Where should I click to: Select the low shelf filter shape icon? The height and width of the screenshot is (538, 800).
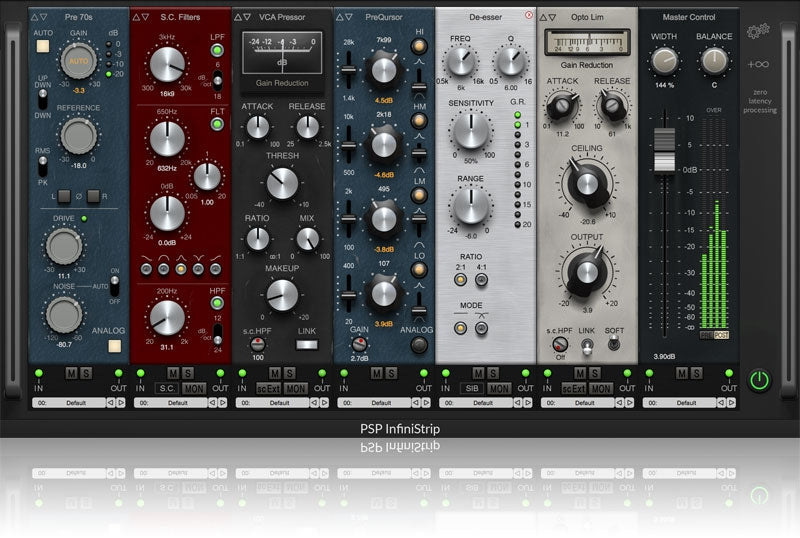[146, 269]
